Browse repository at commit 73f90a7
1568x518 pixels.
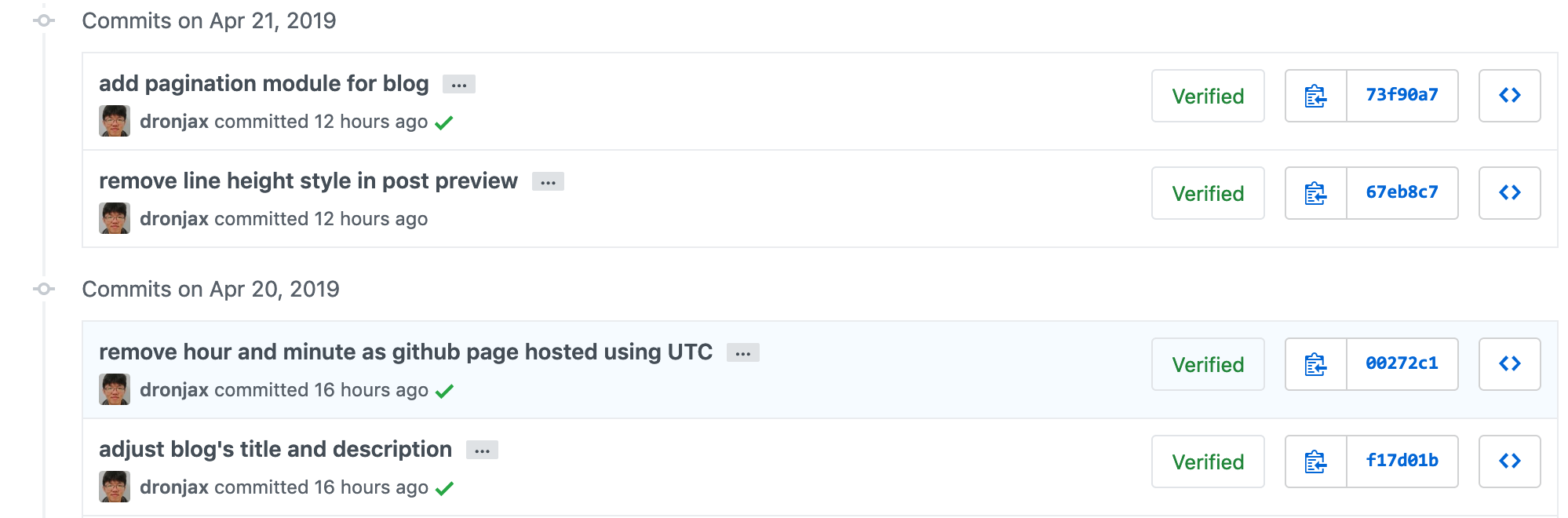tap(1509, 96)
